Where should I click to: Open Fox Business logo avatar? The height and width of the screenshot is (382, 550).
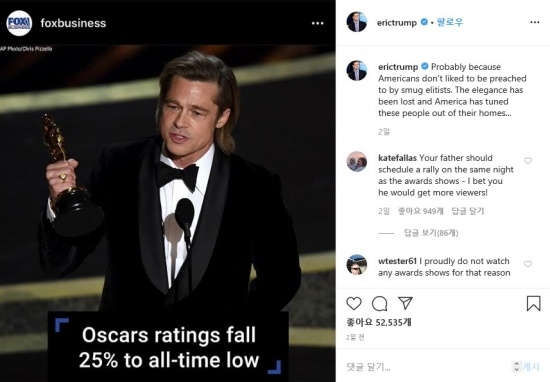click(x=19, y=23)
